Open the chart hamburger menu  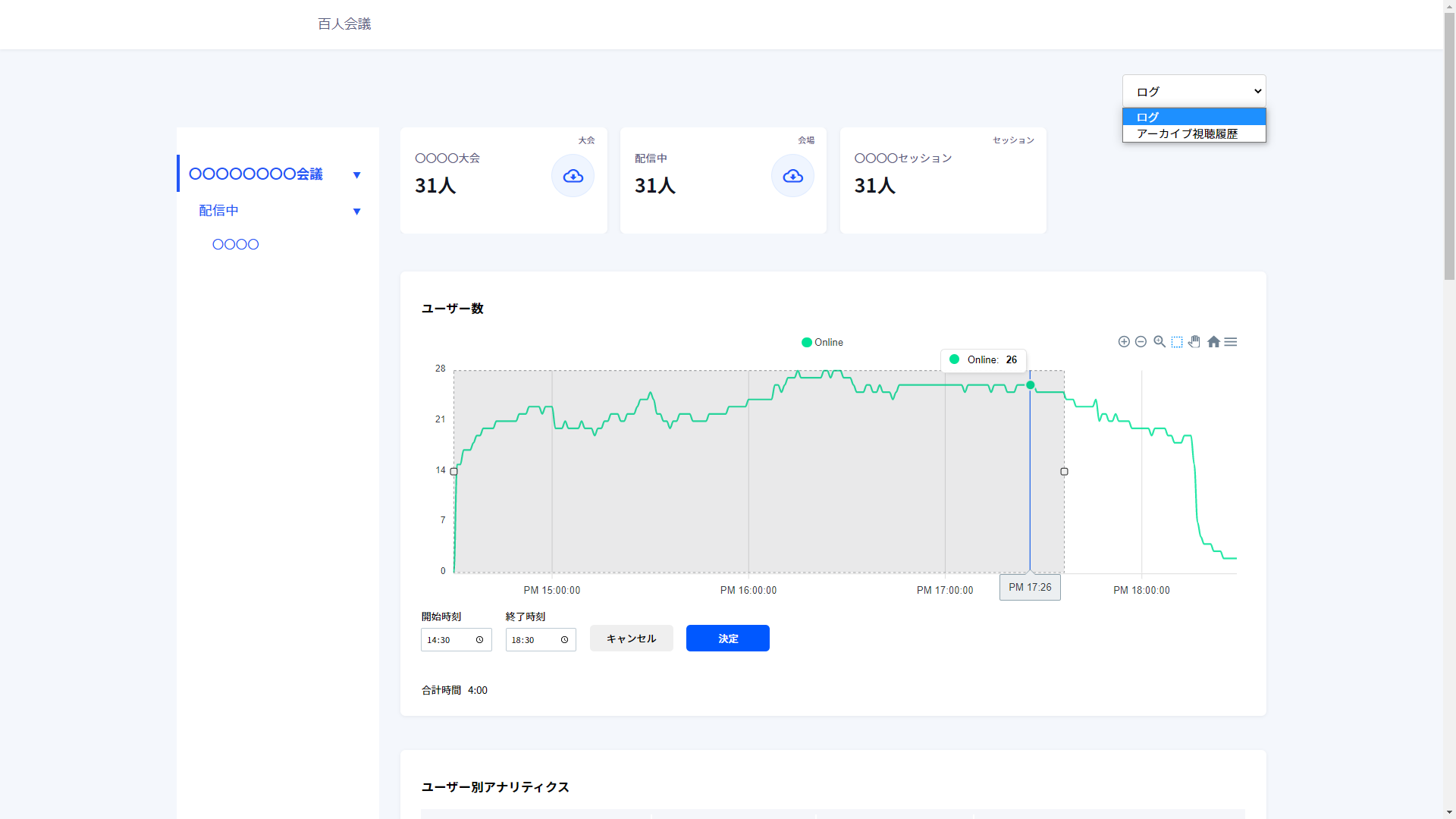coord(1231,342)
